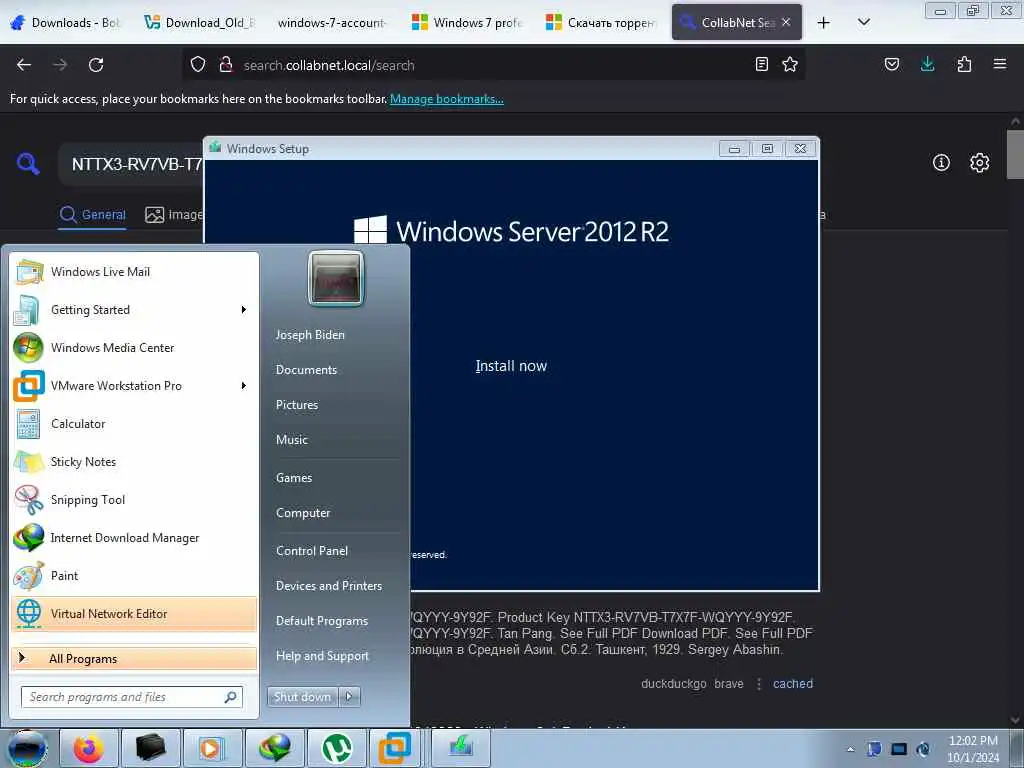Screen dimensions: 1024x768
Task: Switch to windows-7-account tab
Action: (332, 22)
